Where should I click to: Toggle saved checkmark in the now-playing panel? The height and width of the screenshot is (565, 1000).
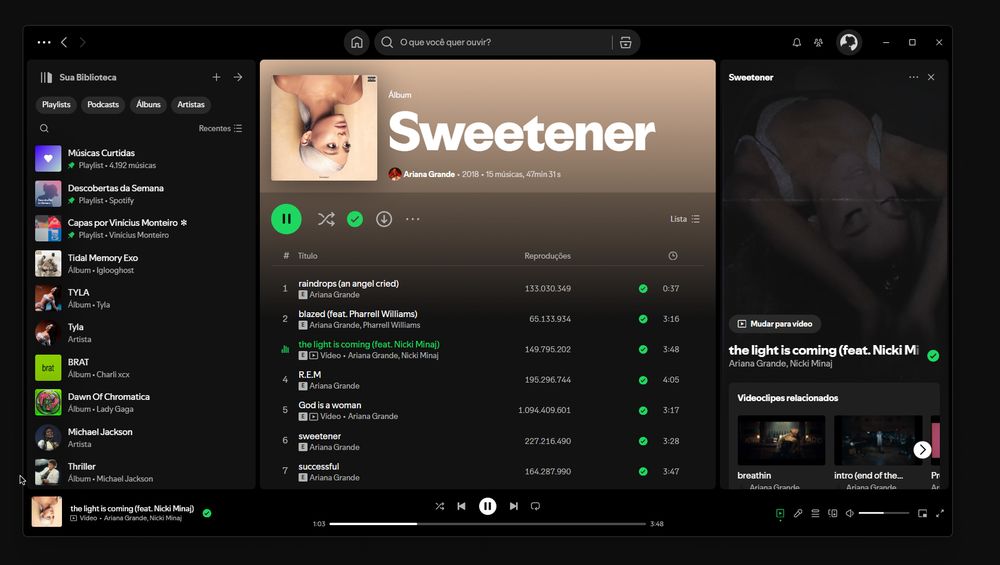[x=933, y=356]
